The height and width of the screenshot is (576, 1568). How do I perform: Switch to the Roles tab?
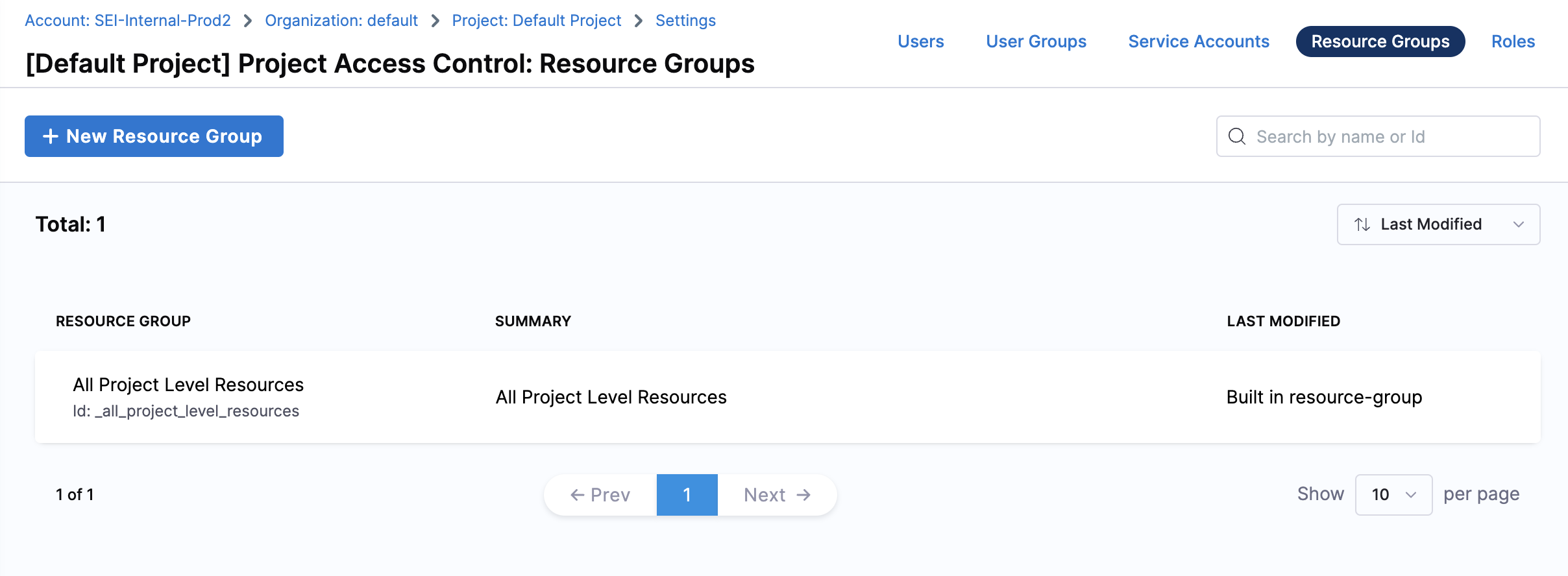point(1513,42)
